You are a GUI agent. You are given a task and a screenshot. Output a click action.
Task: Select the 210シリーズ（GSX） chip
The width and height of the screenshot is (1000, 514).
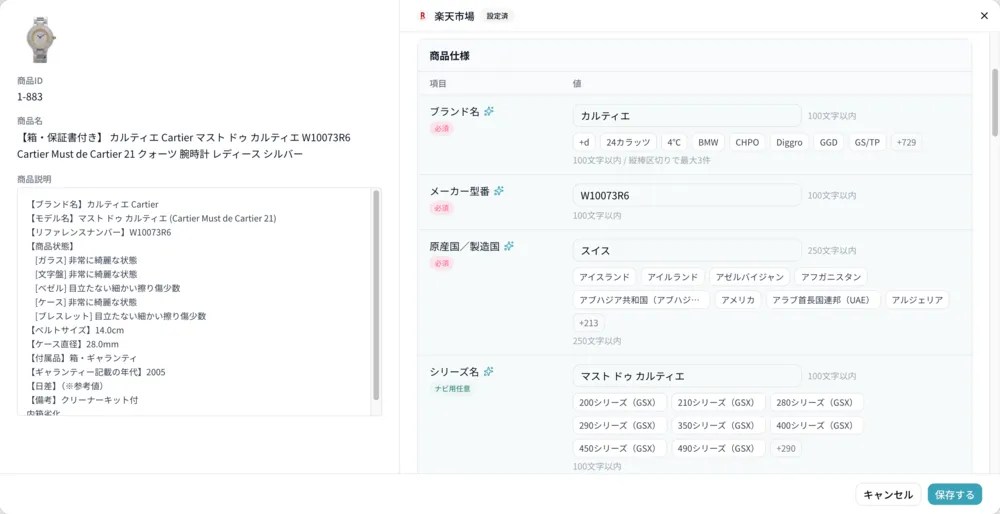click(x=719, y=402)
